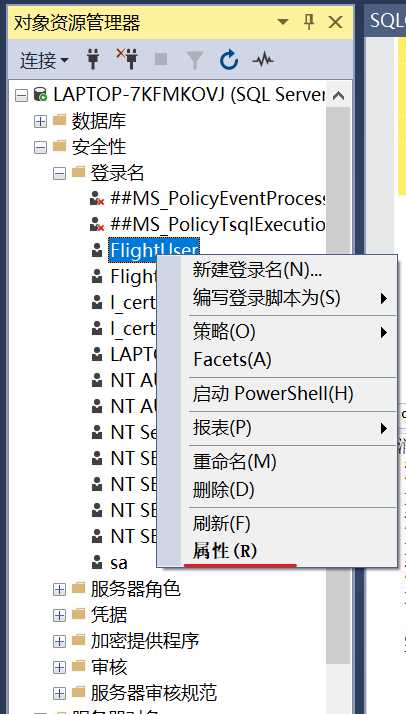Open the activity monitor pulse icon
The height and width of the screenshot is (714, 406).
(263, 60)
